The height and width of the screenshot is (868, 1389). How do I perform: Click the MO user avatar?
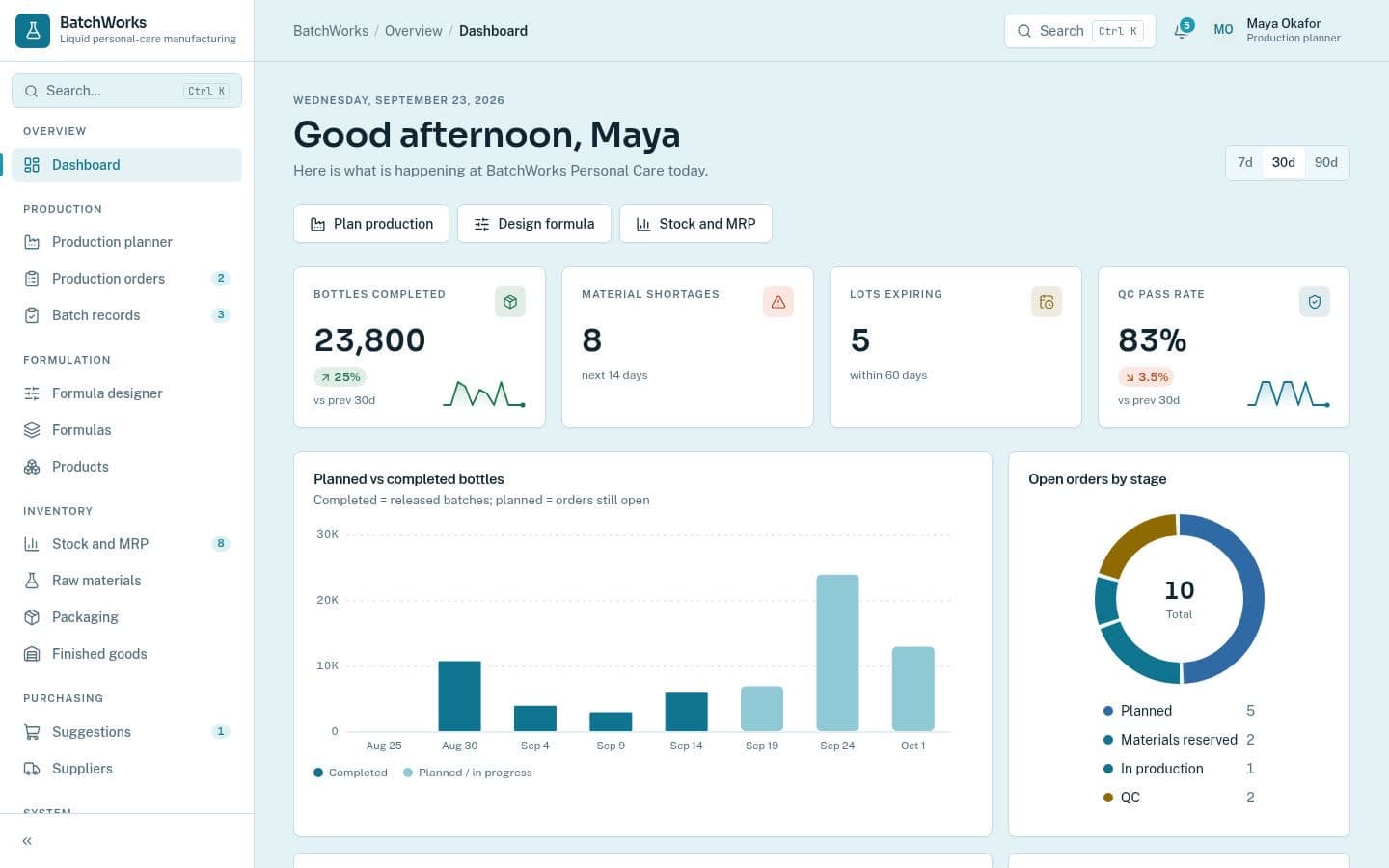[1223, 31]
